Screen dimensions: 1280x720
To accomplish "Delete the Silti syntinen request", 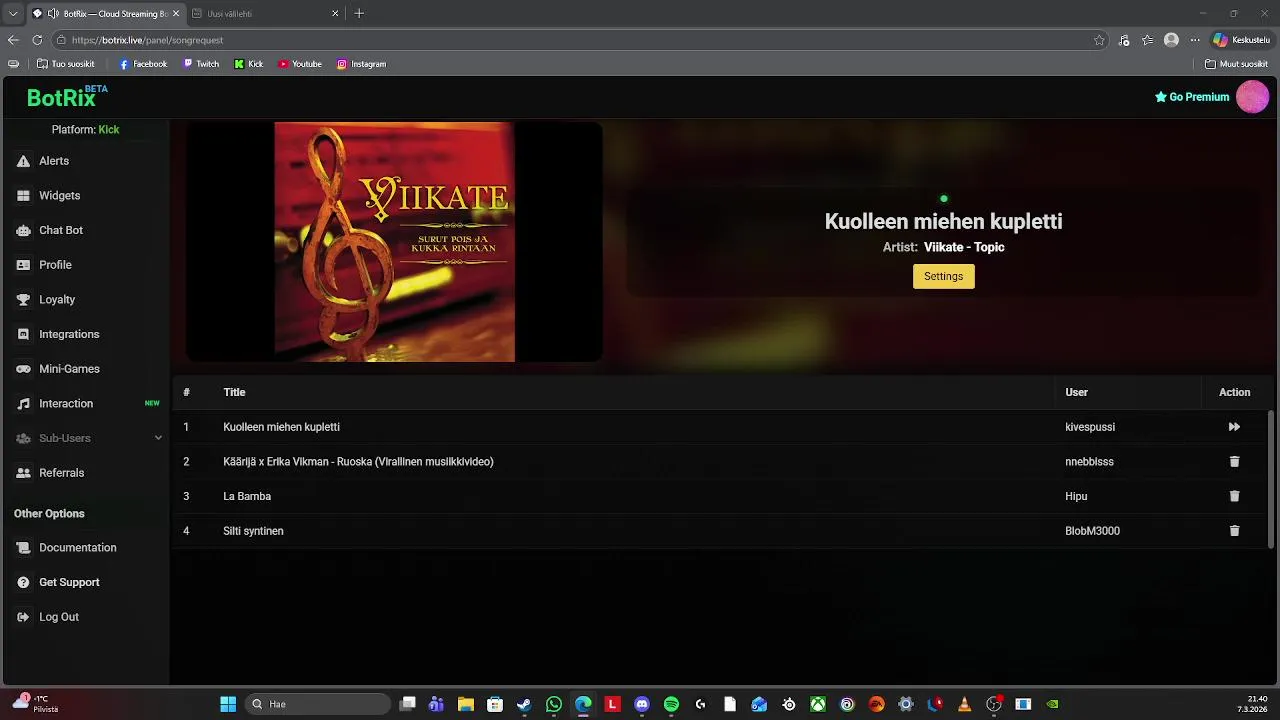I will point(1234,531).
